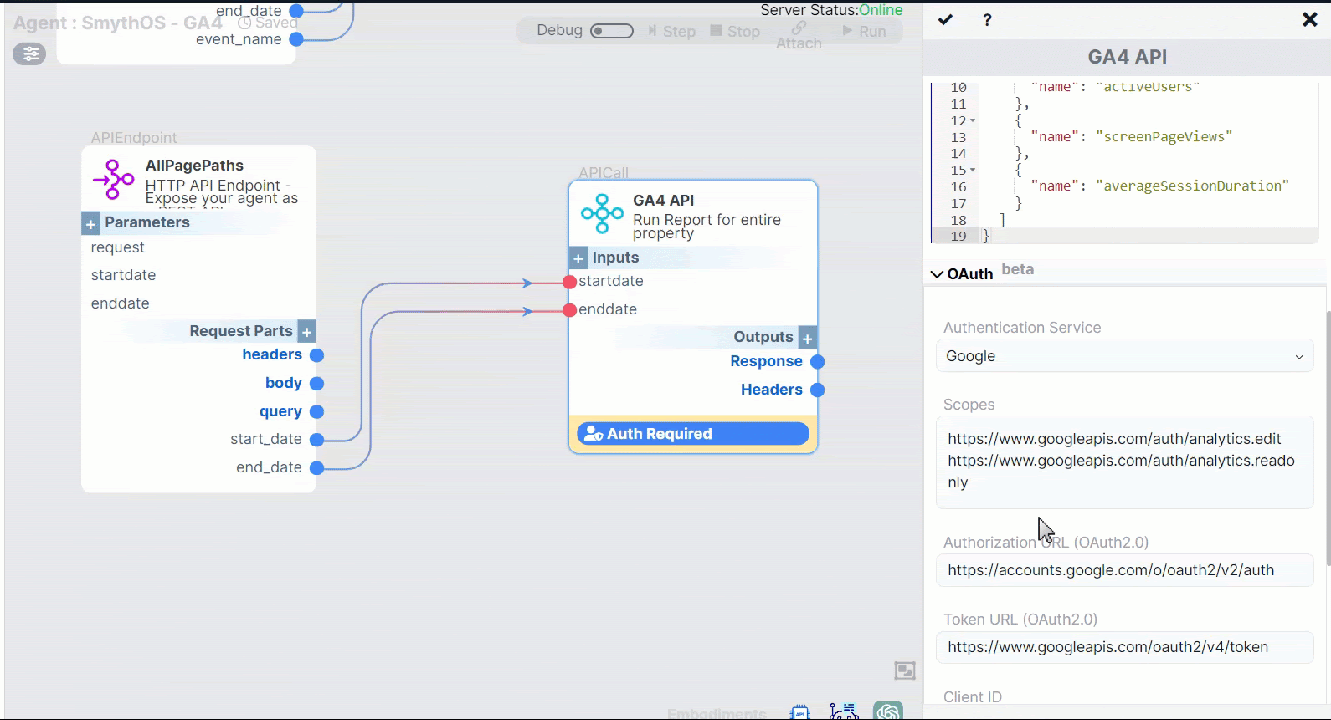
Task: Click the AllPagePaths node title
Action: click(x=194, y=166)
